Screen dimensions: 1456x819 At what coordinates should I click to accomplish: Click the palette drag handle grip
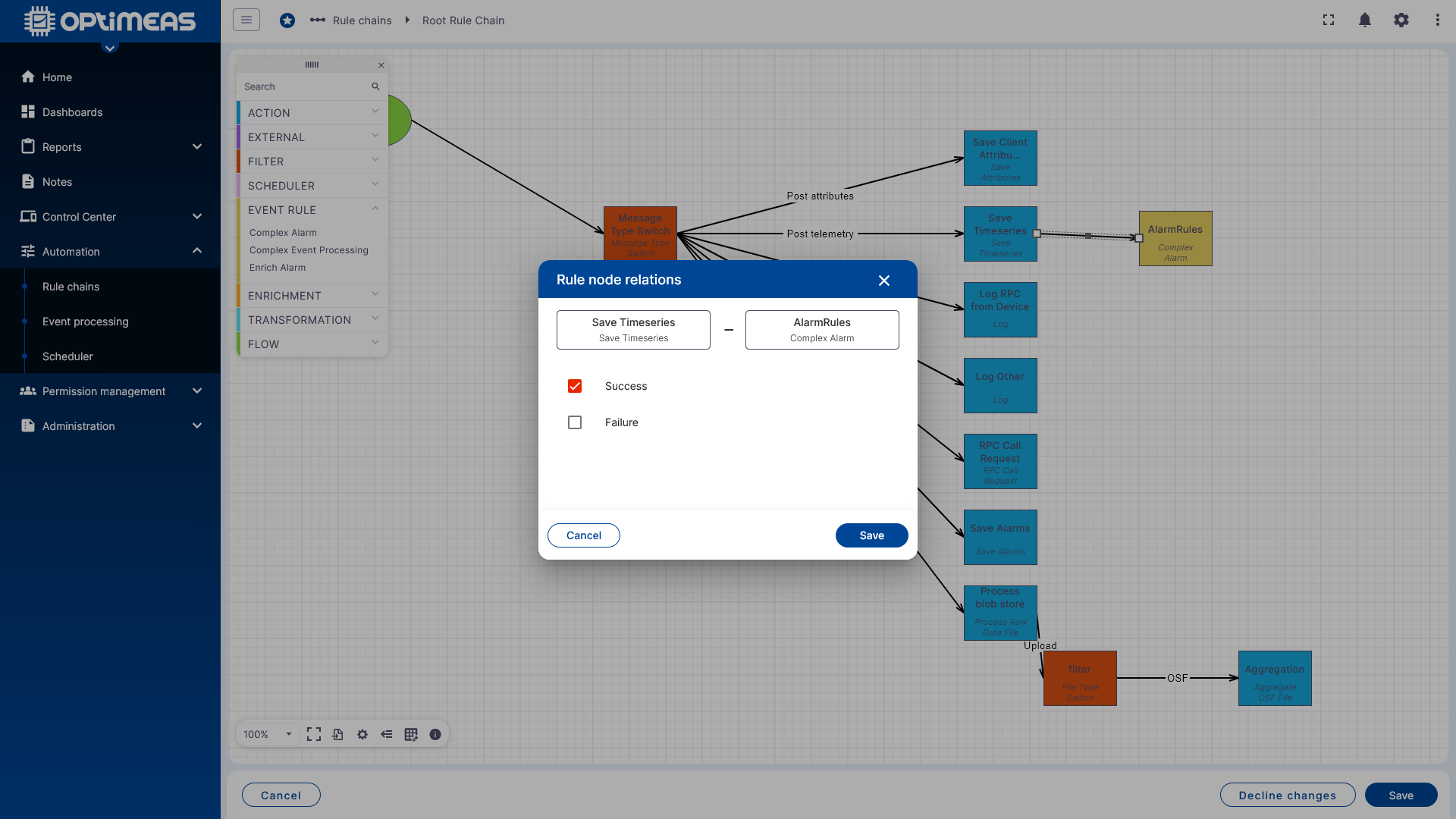(312, 64)
